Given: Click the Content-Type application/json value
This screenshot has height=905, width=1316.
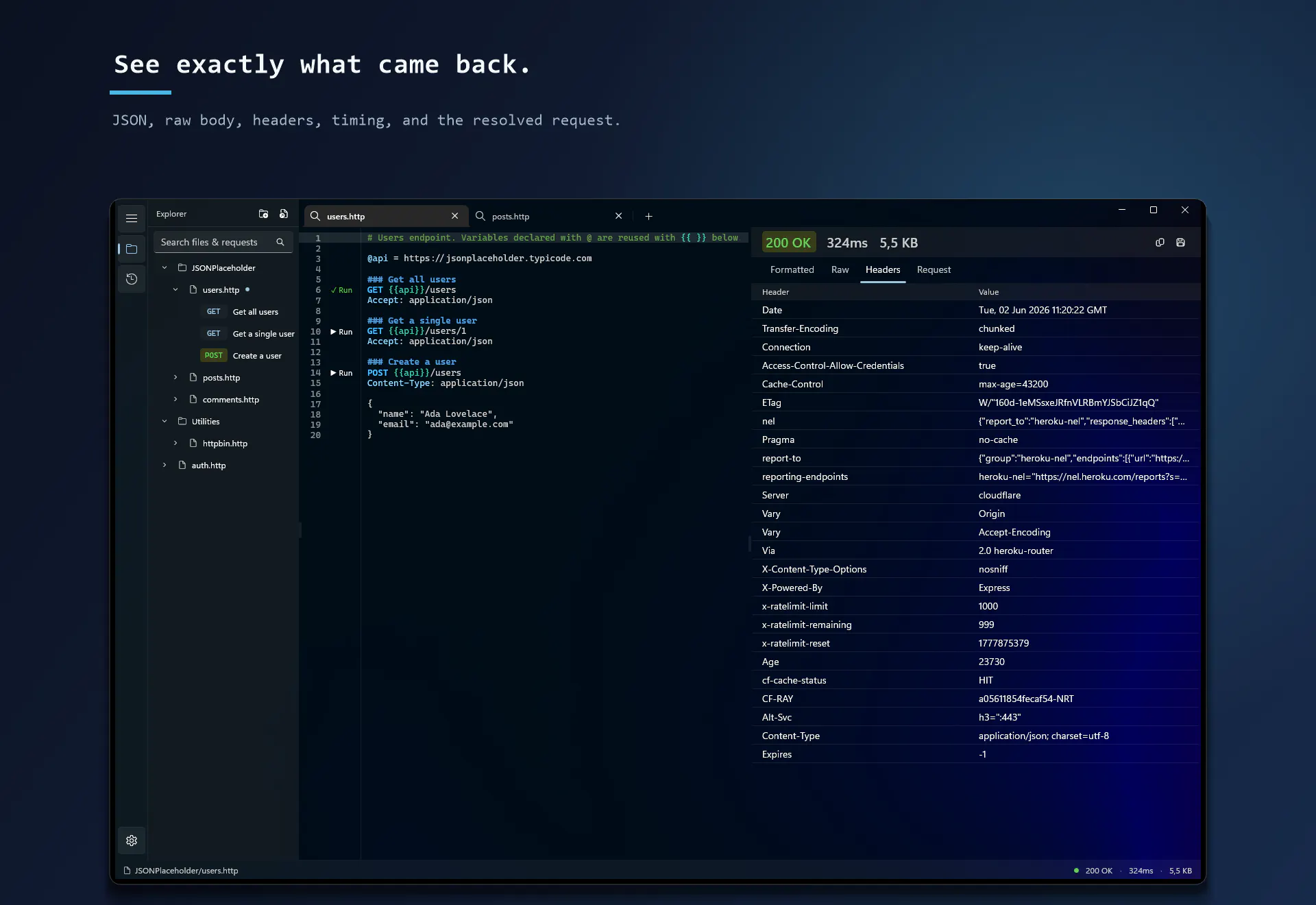Looking at the screenshot, I should (x=1043, y=736).
